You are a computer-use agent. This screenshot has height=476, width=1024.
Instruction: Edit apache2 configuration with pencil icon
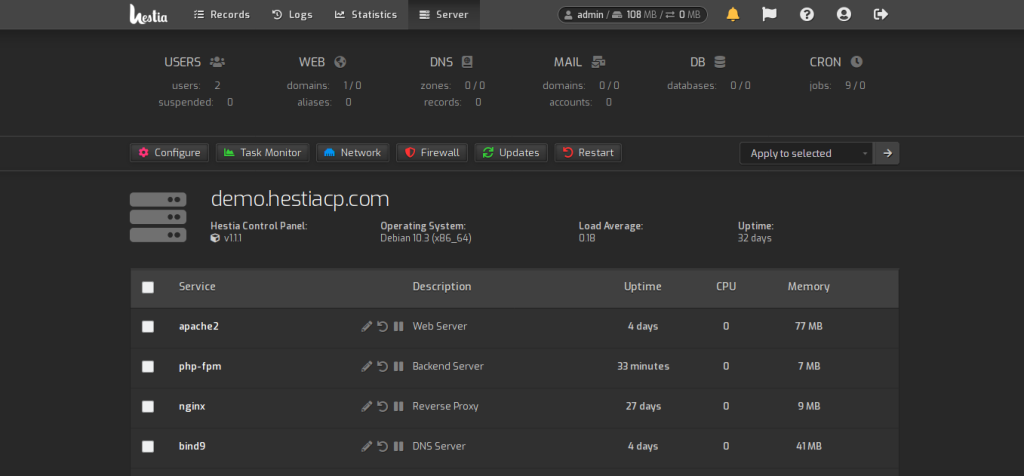pyautogui.click(x=366, y=326)
